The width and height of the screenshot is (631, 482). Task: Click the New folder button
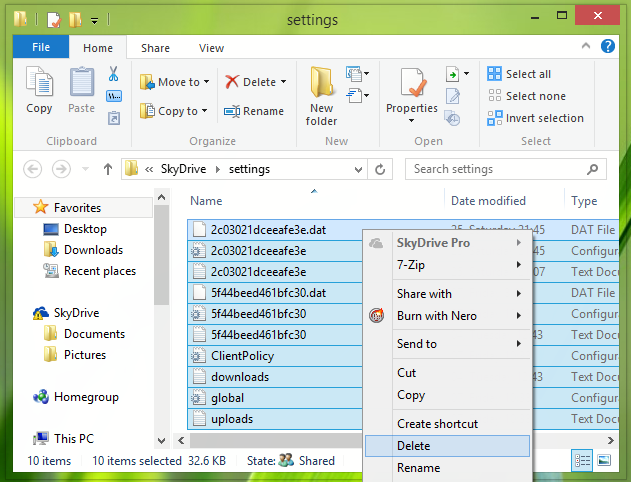tap(321, 97)
